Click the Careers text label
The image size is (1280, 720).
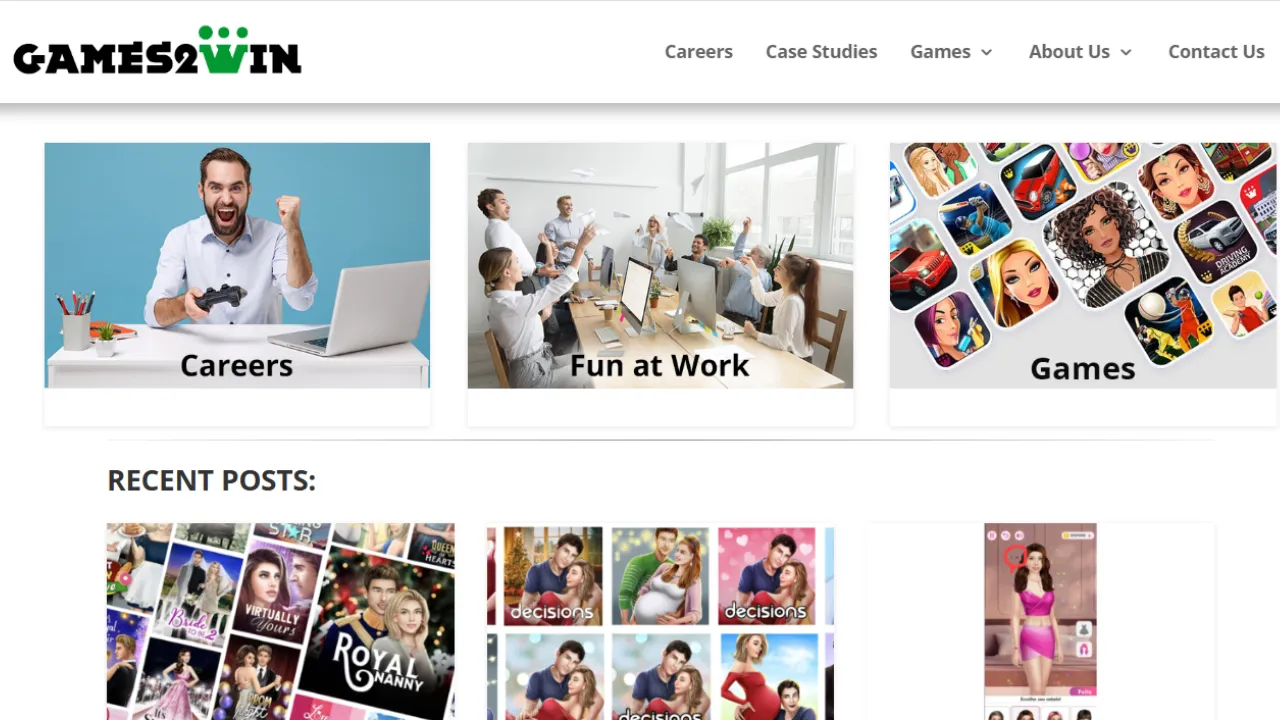(237, 366)
